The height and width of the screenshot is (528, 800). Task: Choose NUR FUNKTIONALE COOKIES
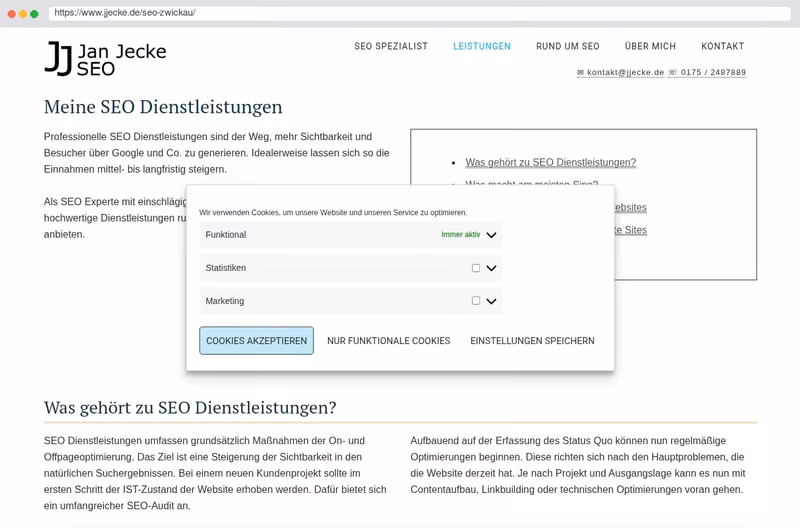pos(389,341)
